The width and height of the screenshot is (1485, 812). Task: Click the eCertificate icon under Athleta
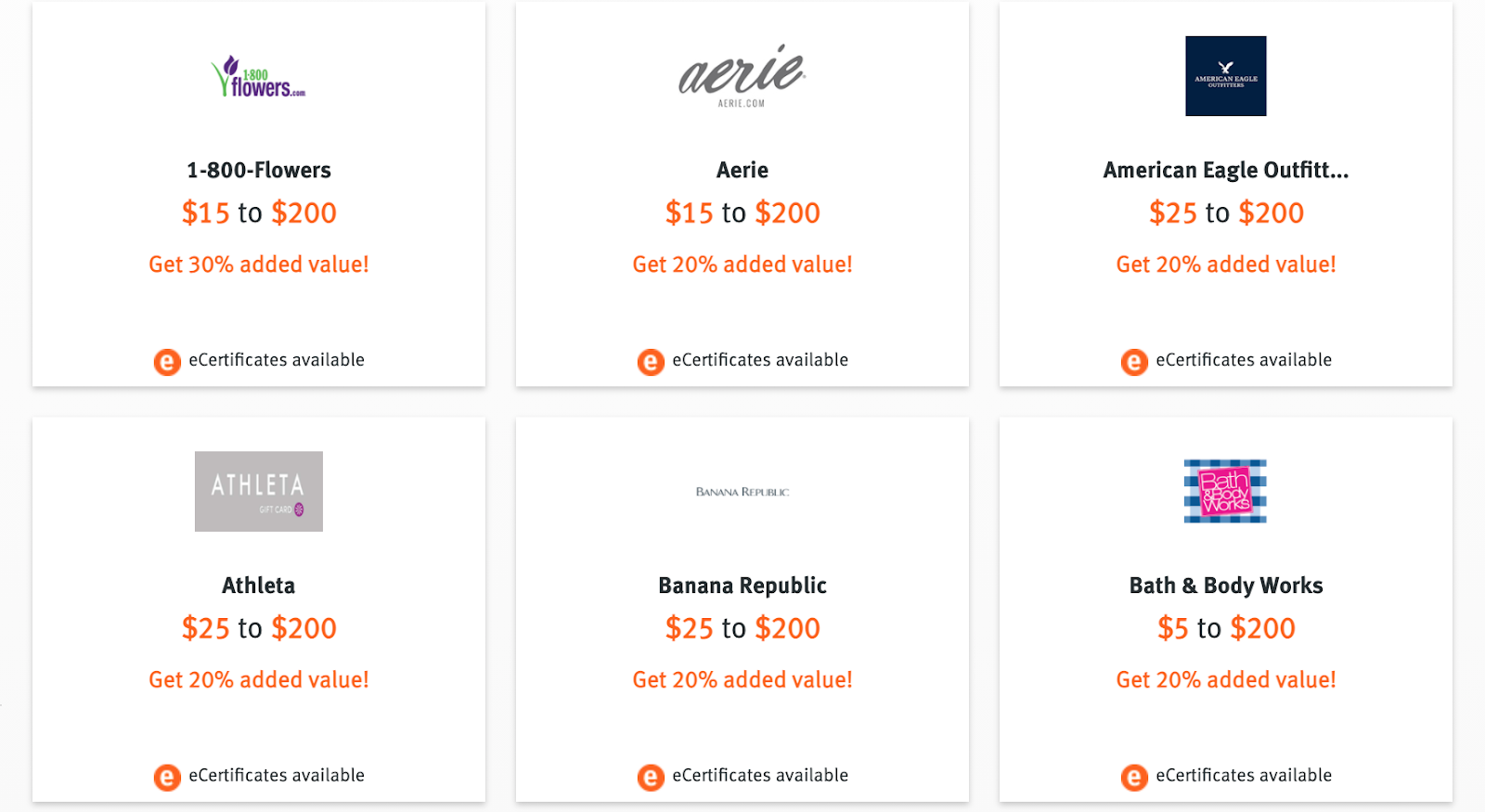click(x=167, y=777)
